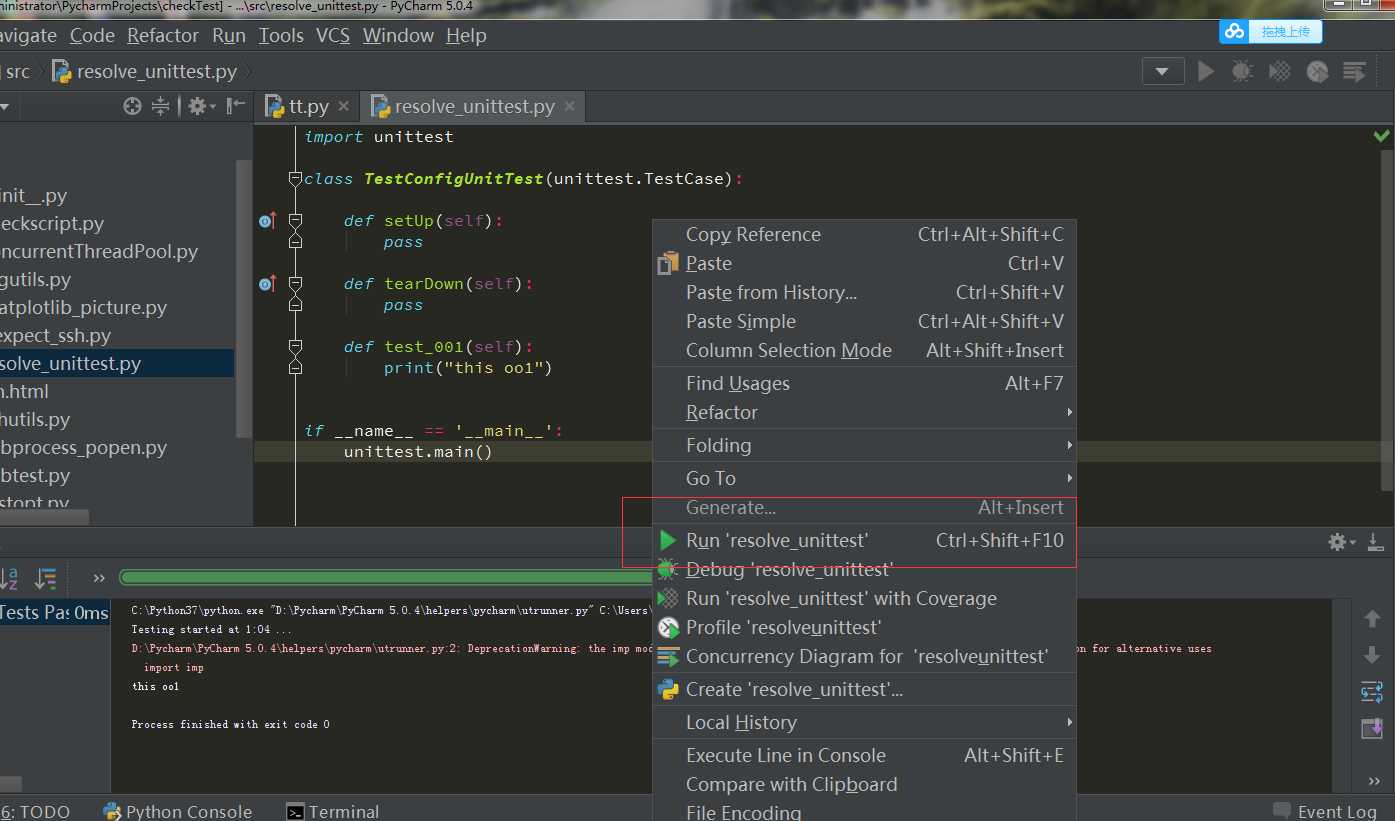This screenshot has width=1395, height=821.
Task: Choose Debug 'resolve_unittest' in context menu
Action: pyautogui.click(x=864, y=569)
